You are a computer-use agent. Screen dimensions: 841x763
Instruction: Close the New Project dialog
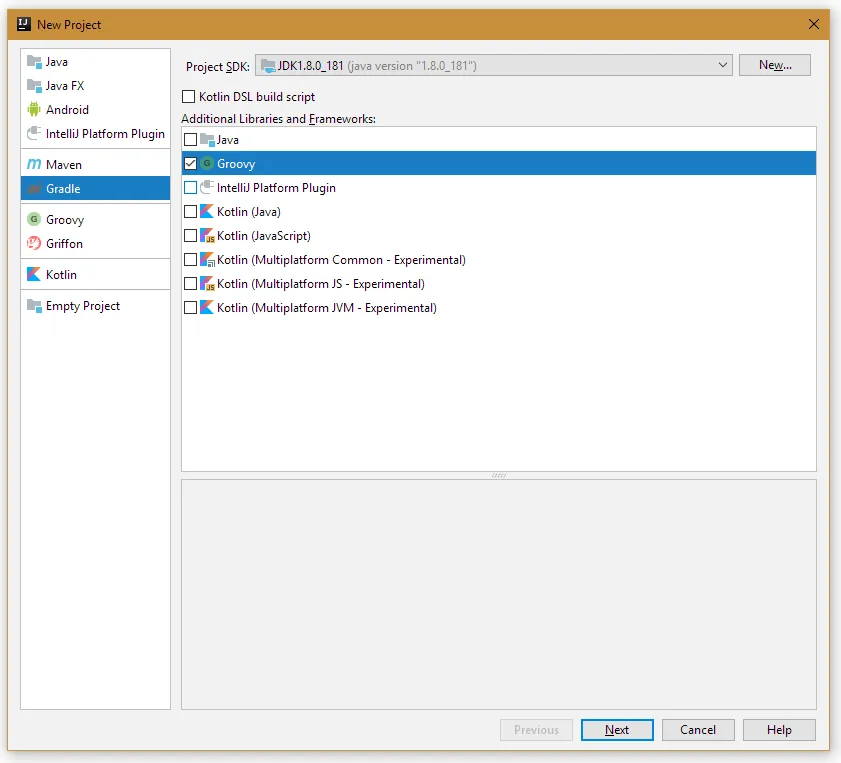click(814, 24)
